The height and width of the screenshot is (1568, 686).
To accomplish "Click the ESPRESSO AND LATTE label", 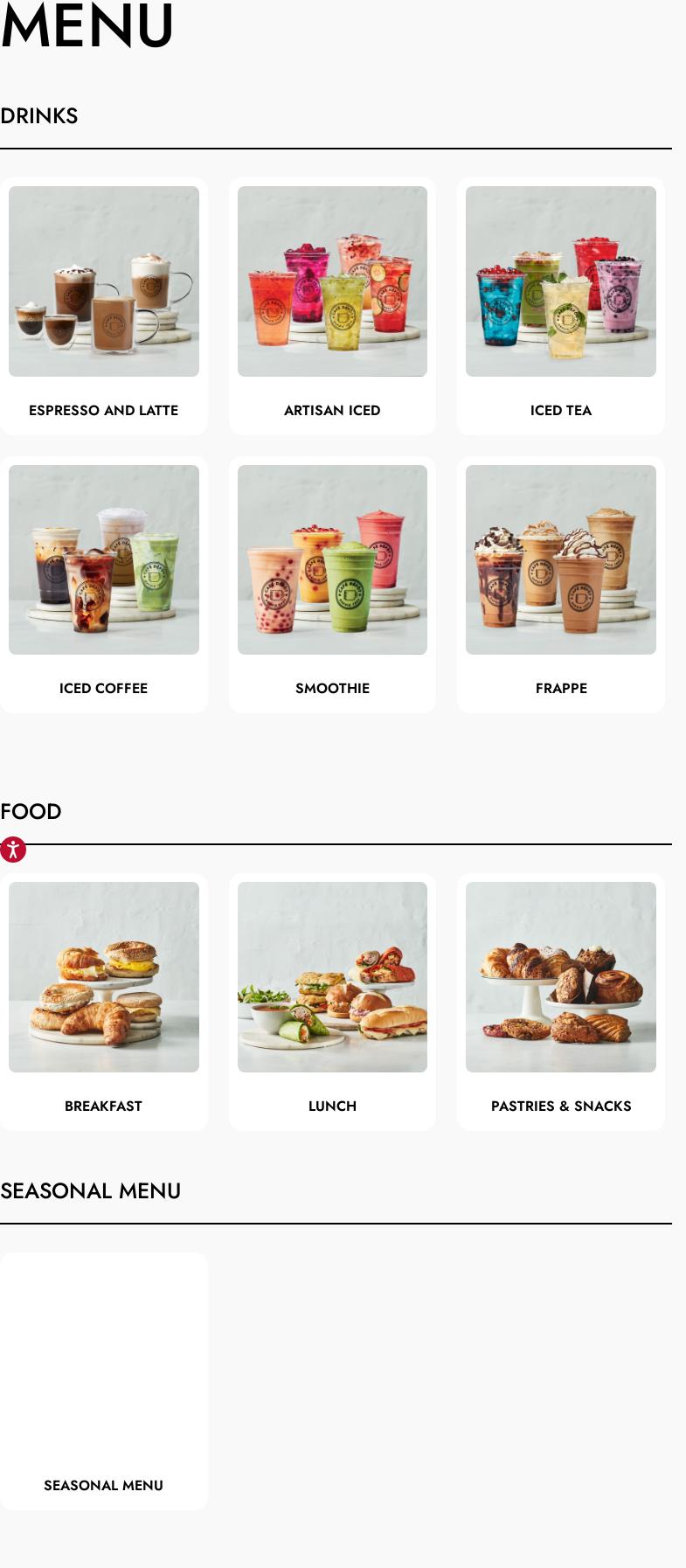I will tap(103, 410).
